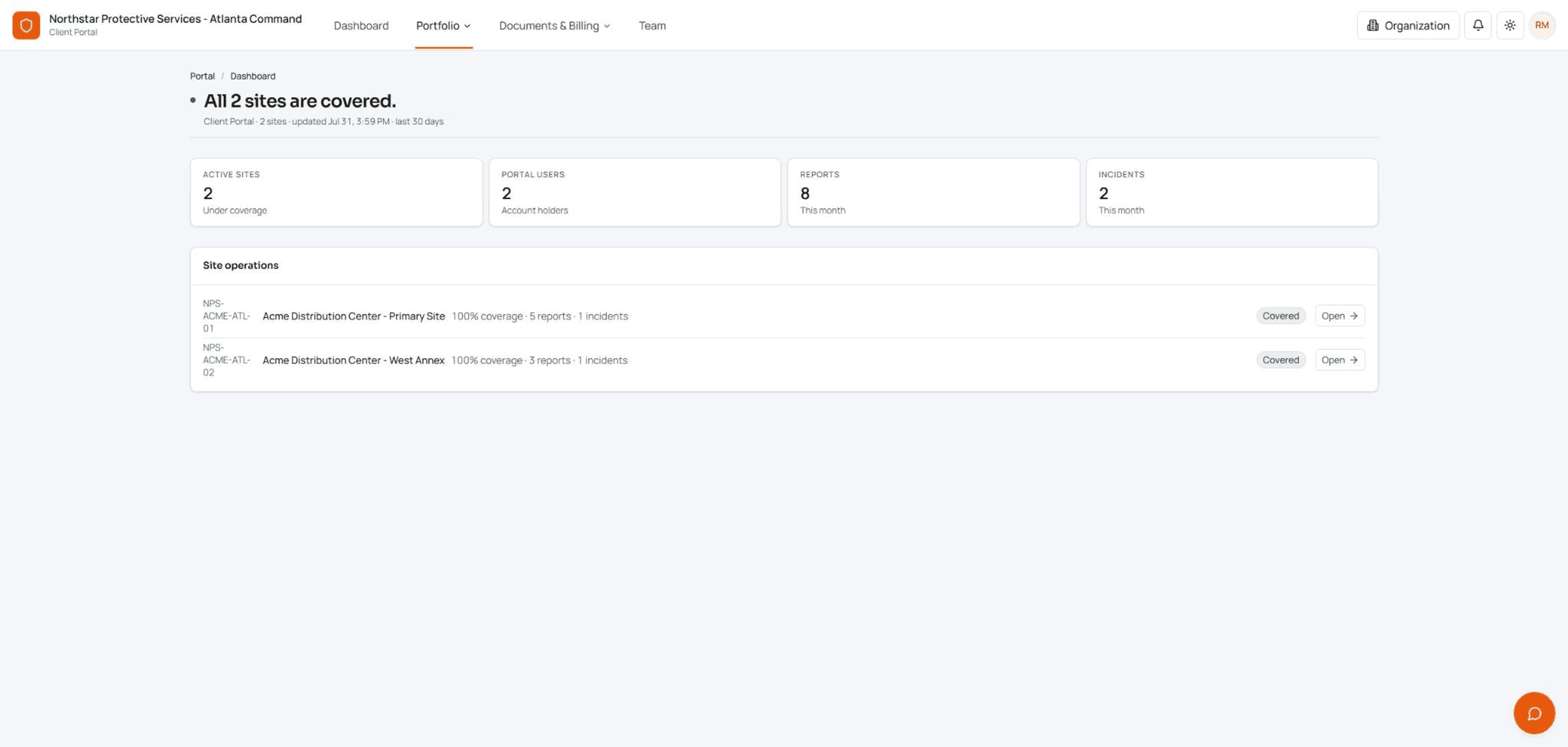Image resolution: width=1568 pixels, height=747 pixels.
Task: Click Primary Site '5 reports' stats text
Action: click(x=550, y=316)
